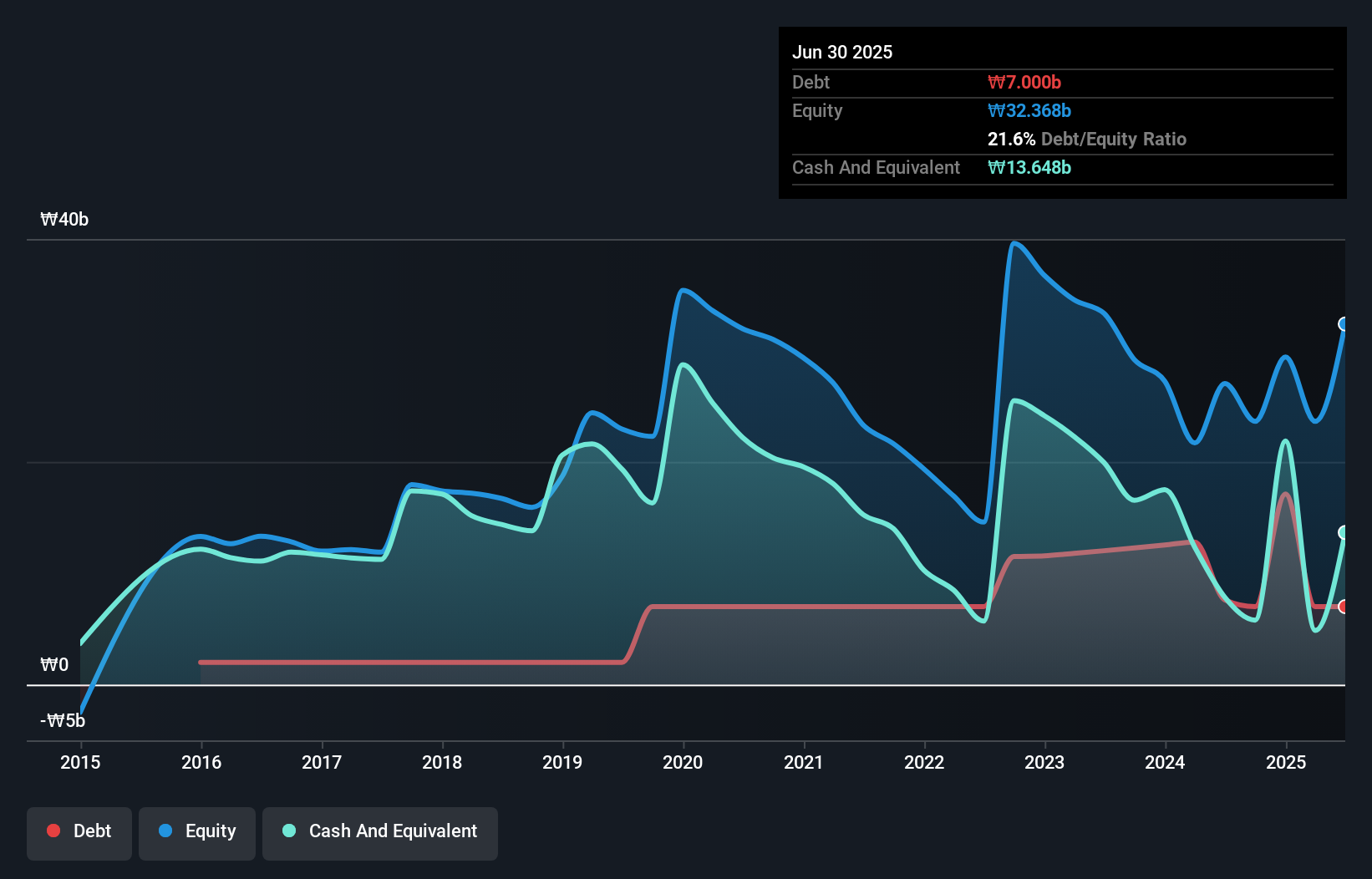Click the blue Equity dot icon in legend

165,831
